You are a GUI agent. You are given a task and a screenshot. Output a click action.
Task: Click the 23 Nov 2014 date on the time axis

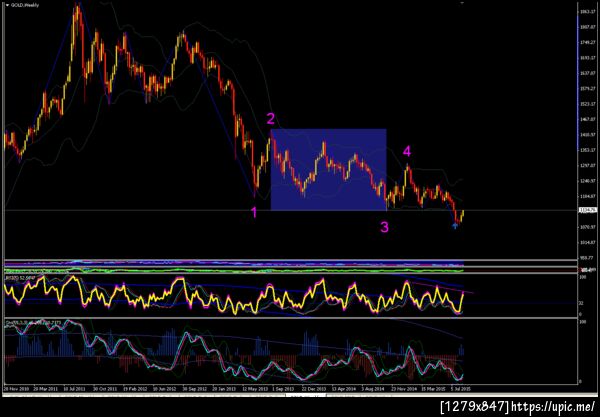(x=404, y=388)
